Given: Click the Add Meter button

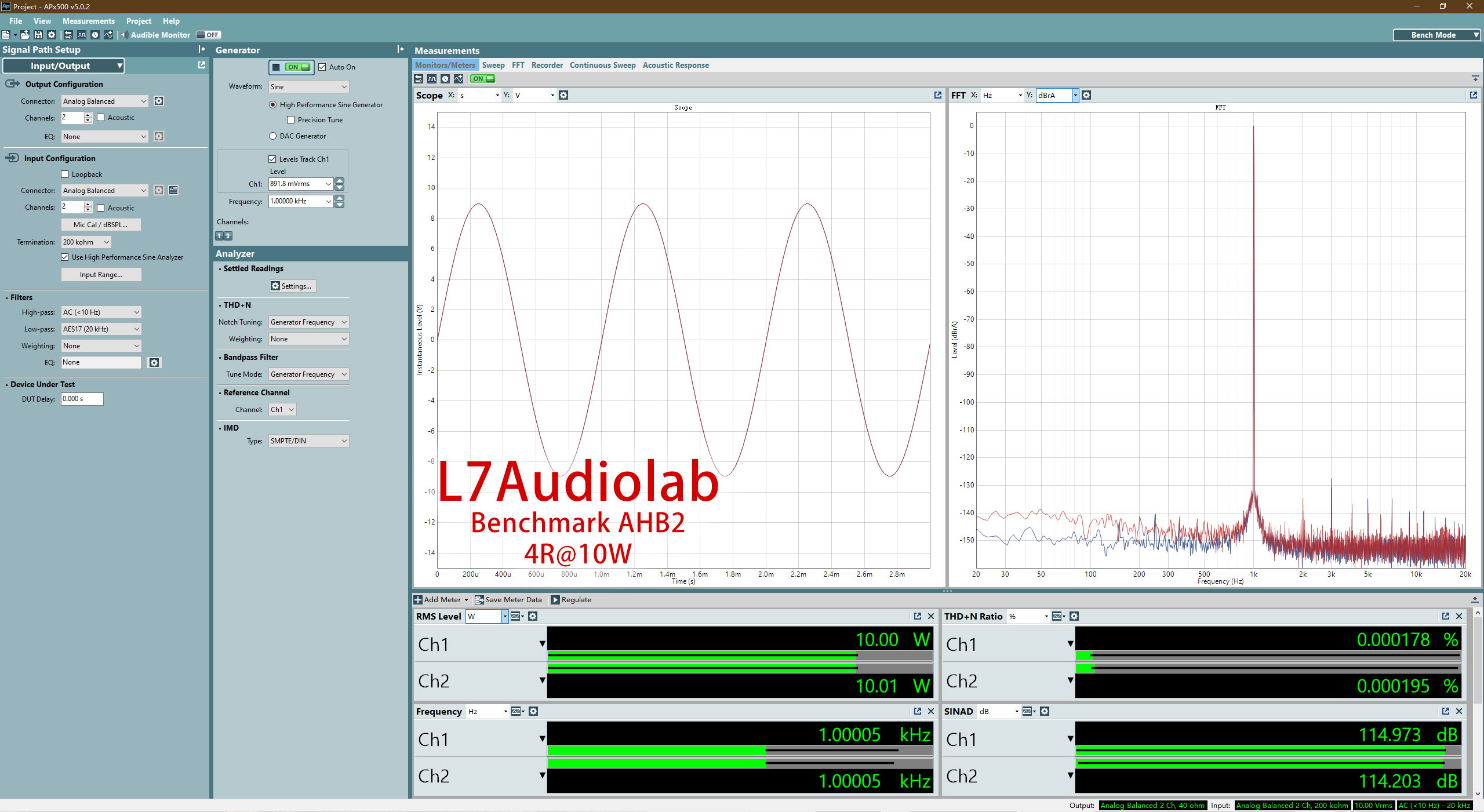Looking at the screenshot, I should [x=441, y=600].
